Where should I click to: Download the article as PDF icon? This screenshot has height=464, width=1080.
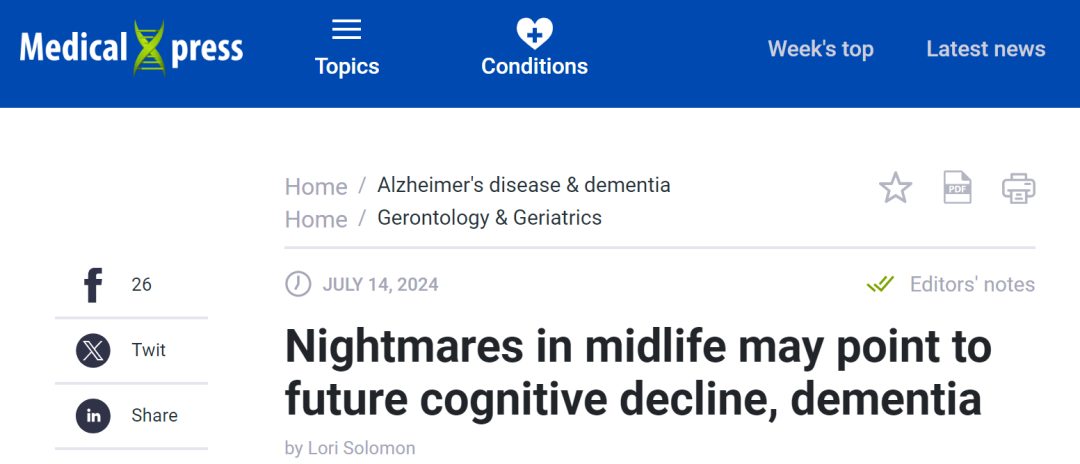tap(957, 187)
